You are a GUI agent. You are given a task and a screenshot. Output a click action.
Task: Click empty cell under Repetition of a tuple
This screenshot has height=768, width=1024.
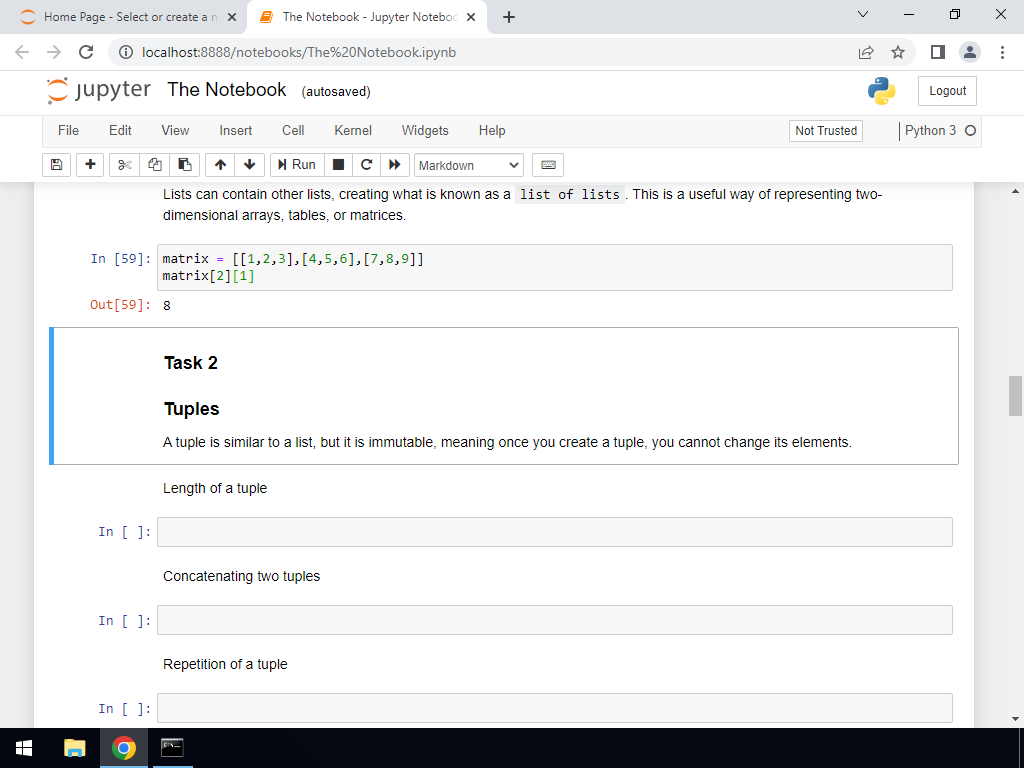click(x=554, y=708)
